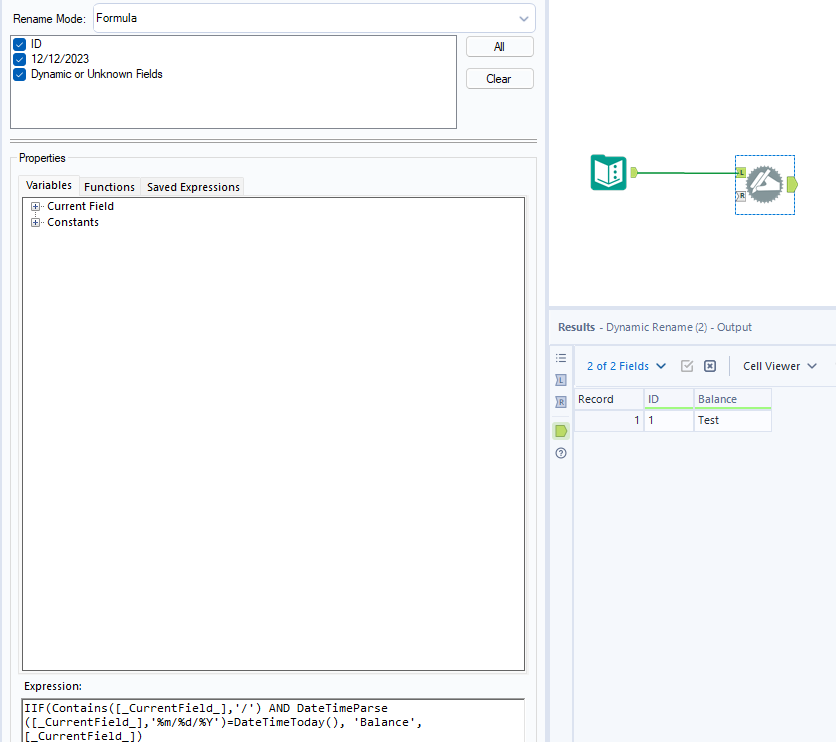
Task: Click the Dynamic Rename L input anchor
Action: click(741, 172)
